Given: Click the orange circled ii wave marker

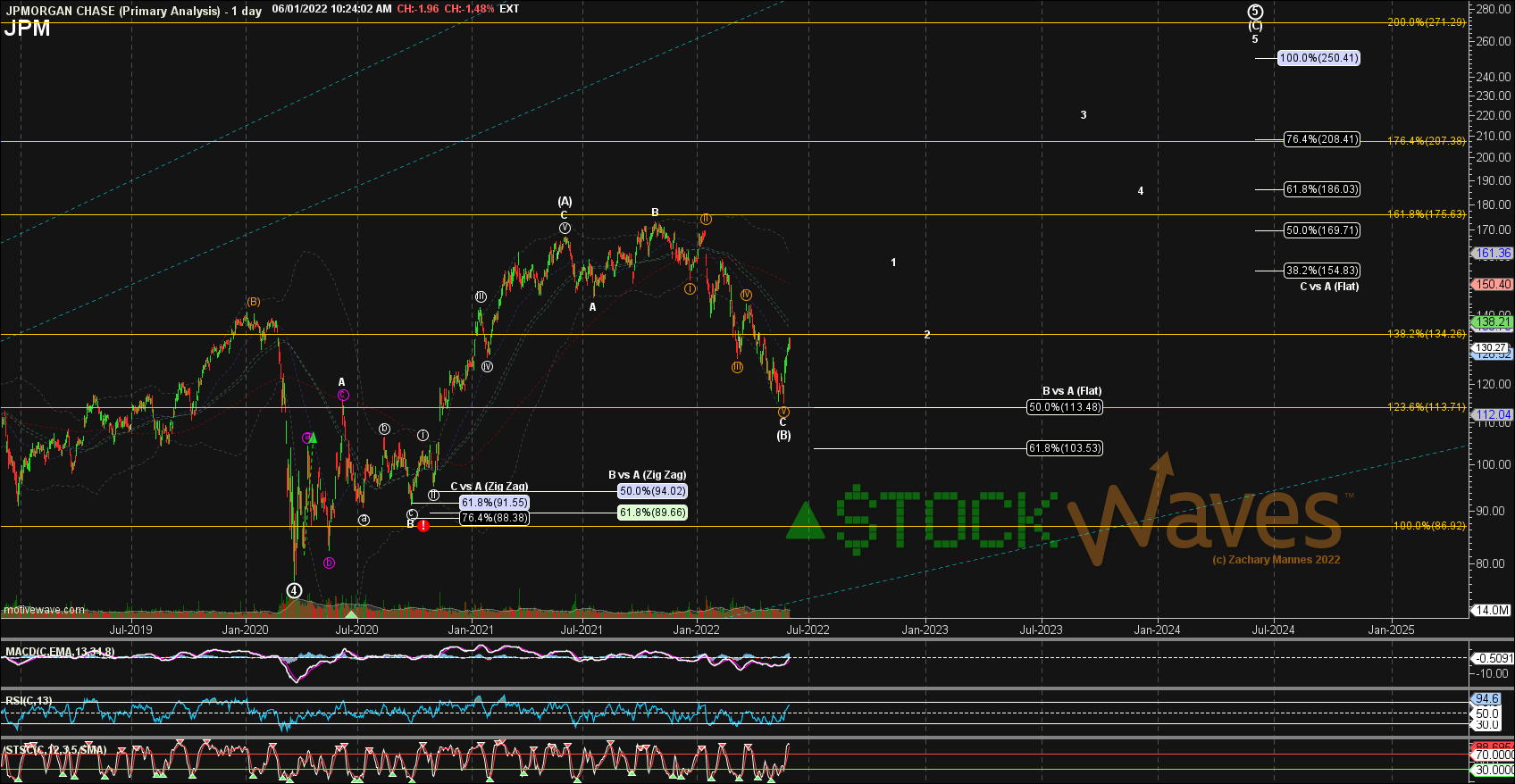Looking at the screenshot, I should pos(706,219).
